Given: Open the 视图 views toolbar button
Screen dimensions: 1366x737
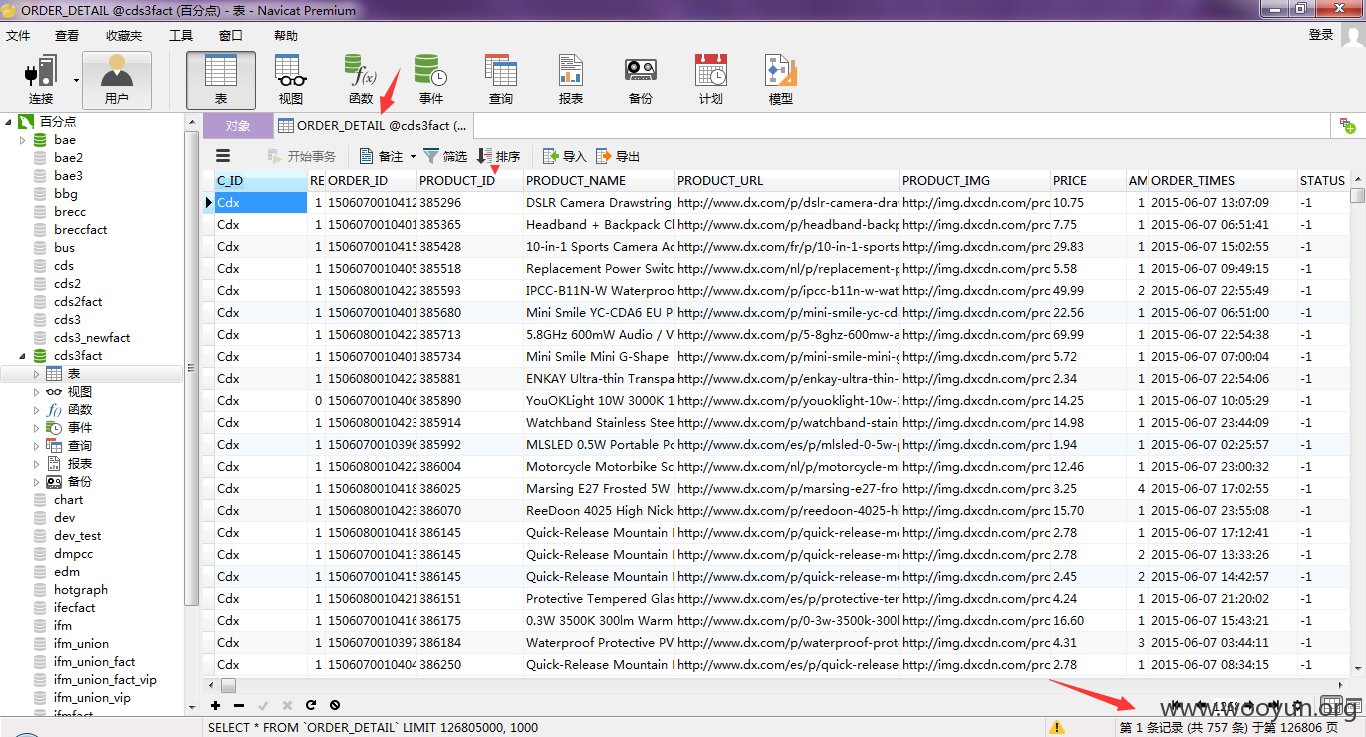Looking at the screenshot, I should tap(291, 80).
